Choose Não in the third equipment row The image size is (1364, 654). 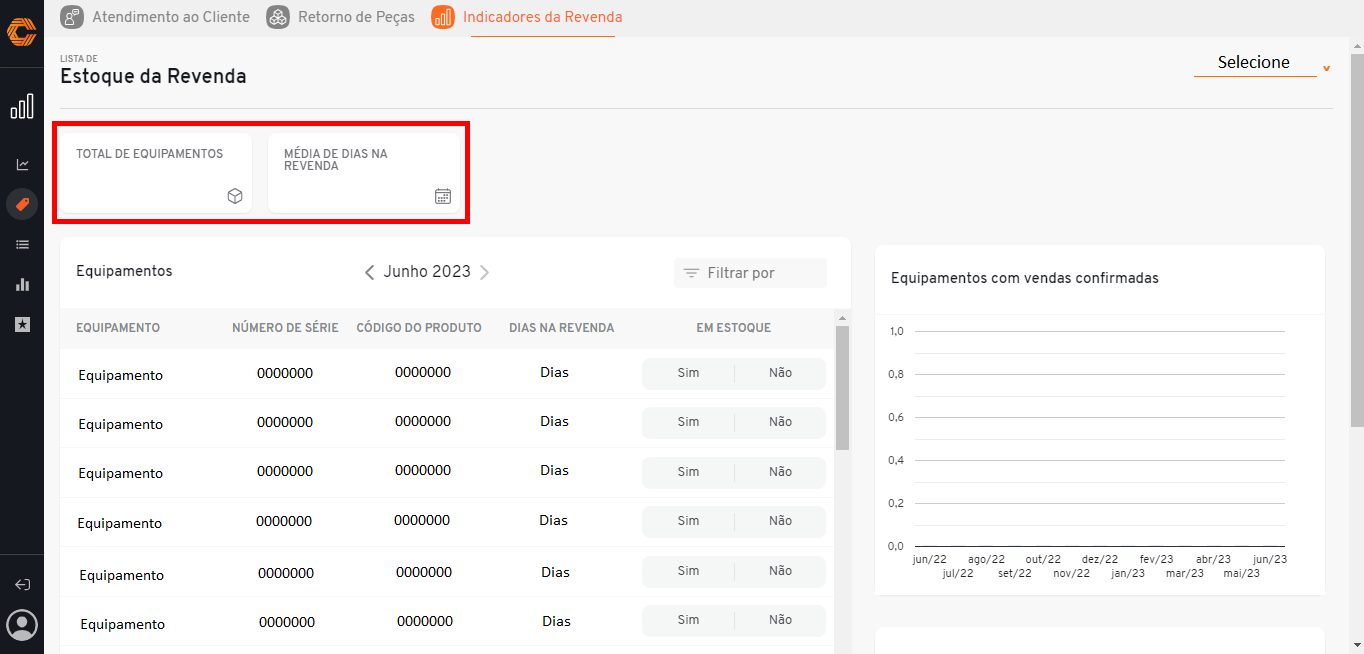tap(780, 472)
